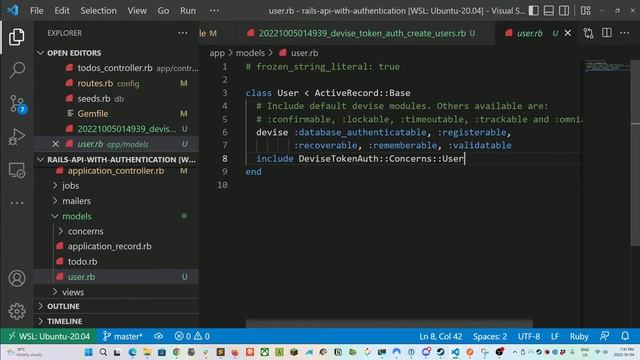Open the Run menu

point(188,11)
